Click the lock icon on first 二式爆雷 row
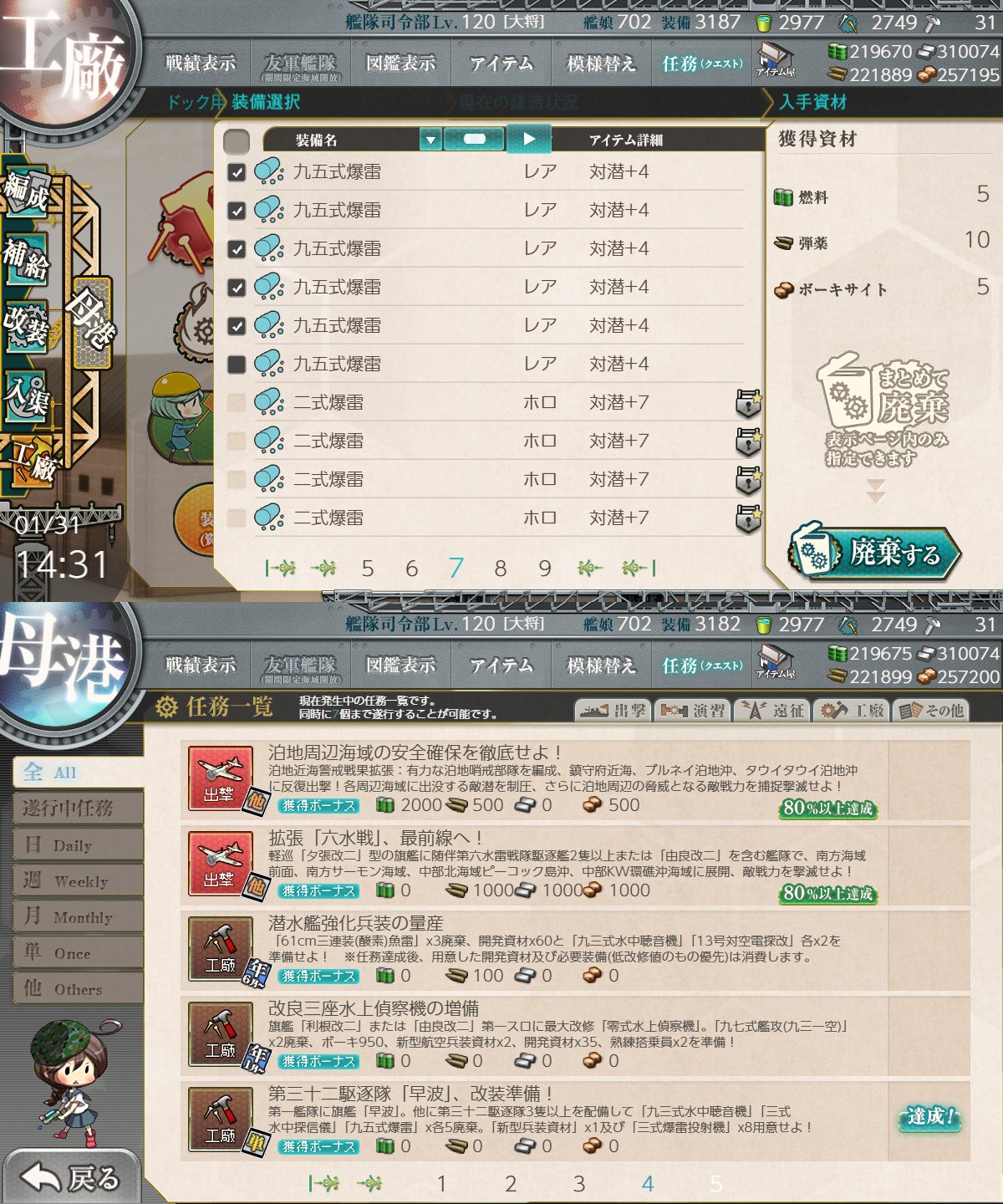 pyautogui.click(x=748, y=403)
